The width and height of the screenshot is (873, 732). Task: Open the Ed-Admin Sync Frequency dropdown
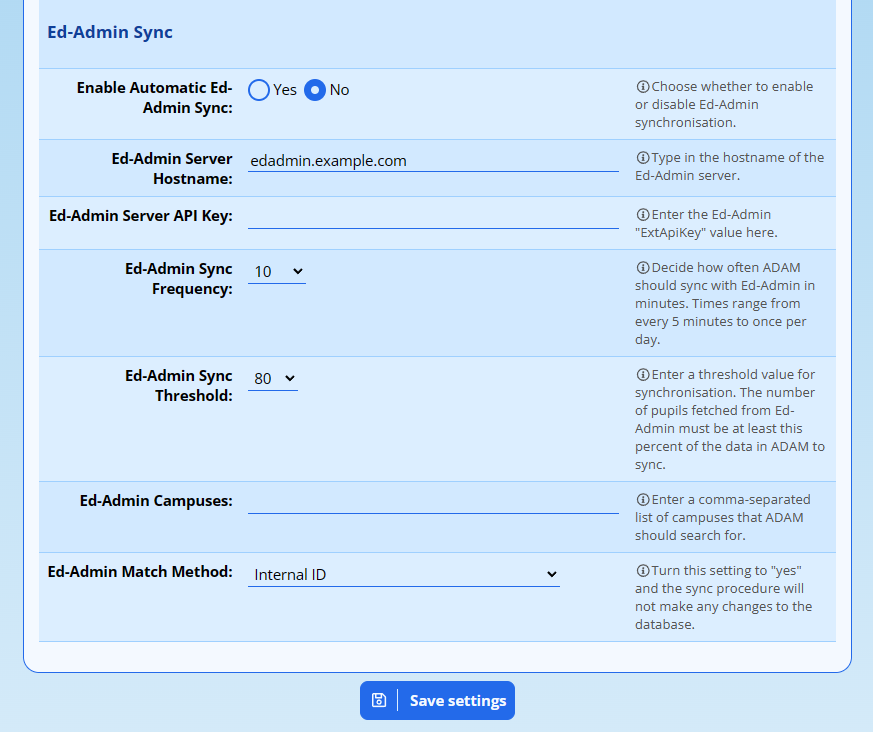click(x=277, y=272)
